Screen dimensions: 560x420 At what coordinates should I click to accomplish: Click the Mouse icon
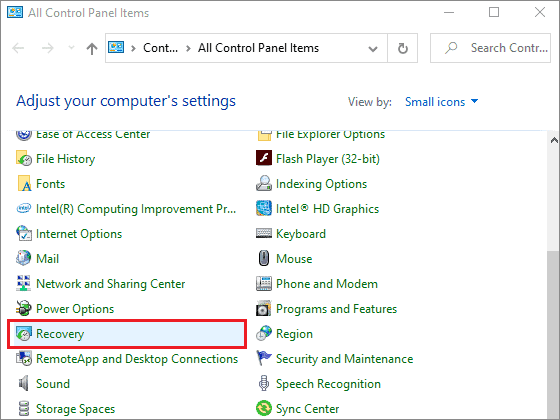click(264, 258)
